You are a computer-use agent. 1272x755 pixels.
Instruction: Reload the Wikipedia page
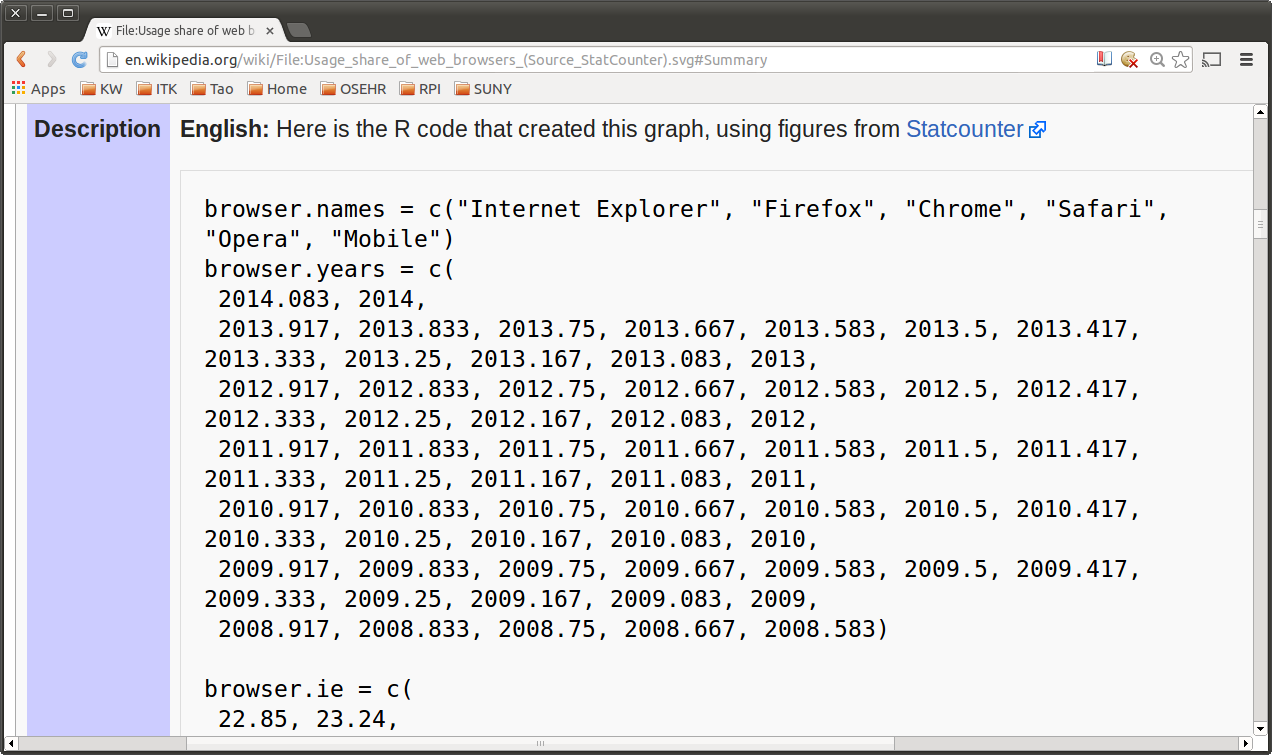(80, 60)
